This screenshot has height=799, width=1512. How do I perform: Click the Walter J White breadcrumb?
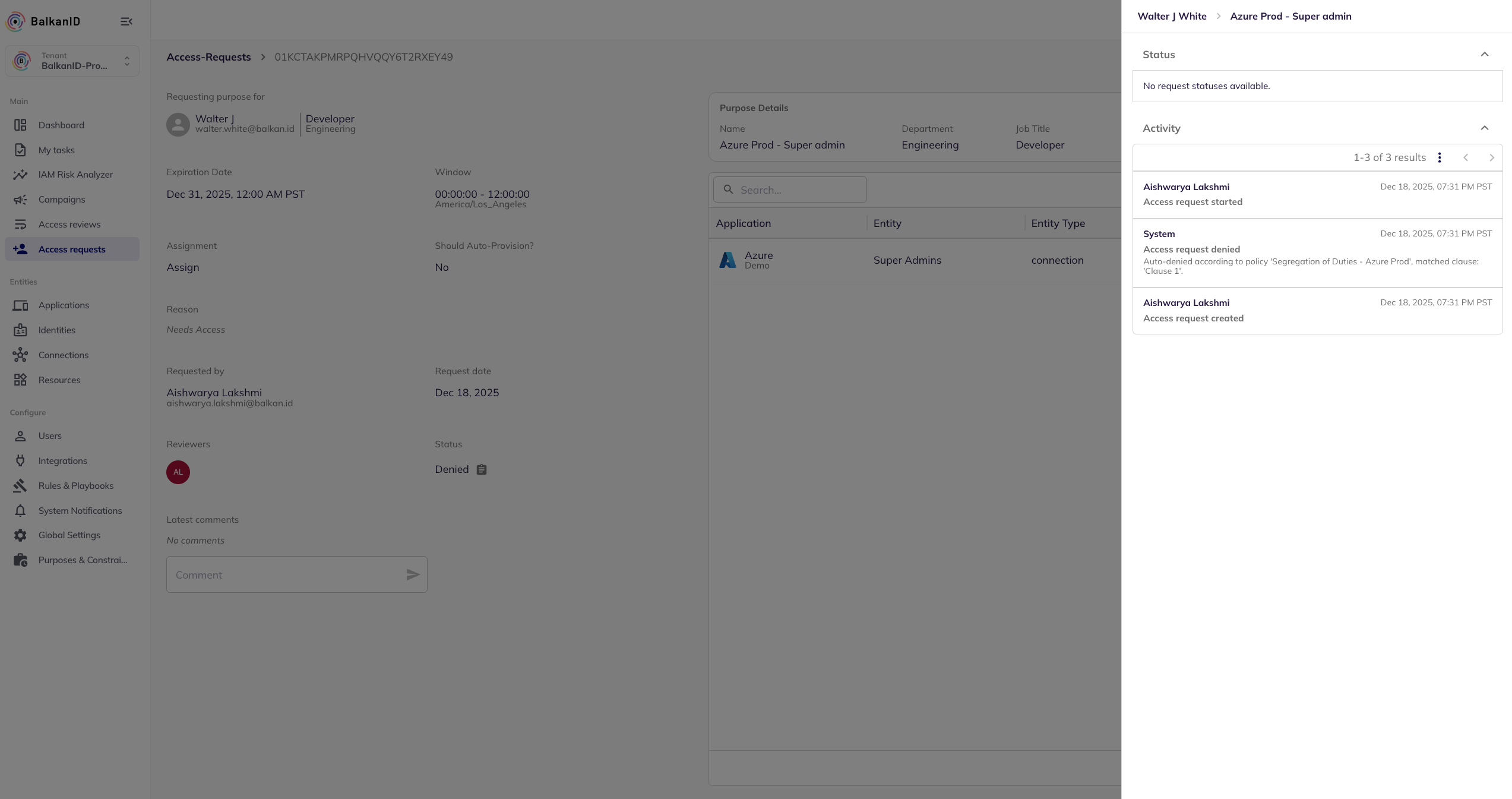pos(1172,17)
